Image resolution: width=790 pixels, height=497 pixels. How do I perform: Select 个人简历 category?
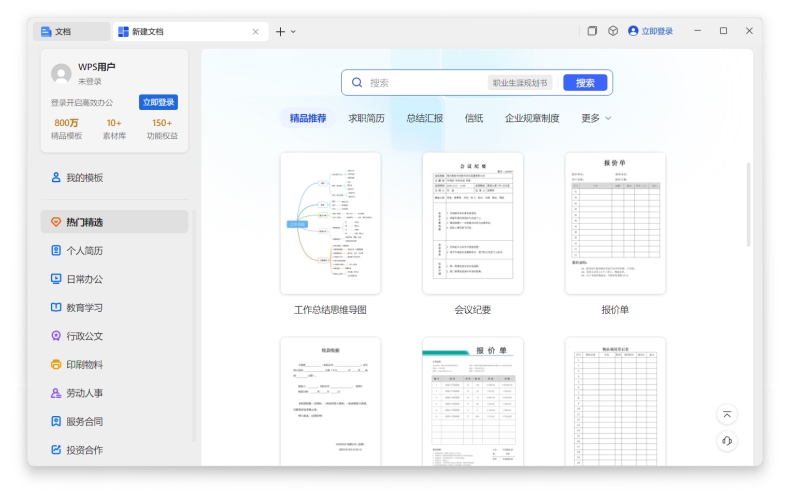click(114, 251)
